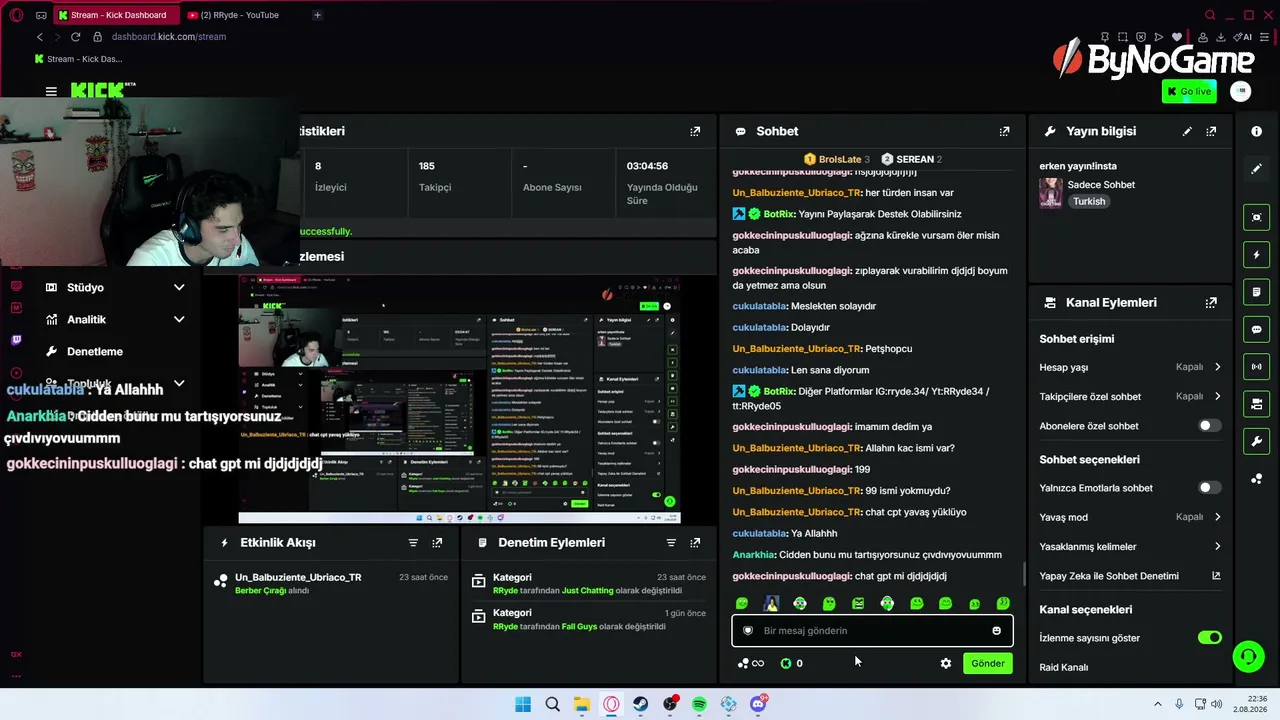Toggle the chat bubble icon in right sidebar

click(x=1257, y=329)
